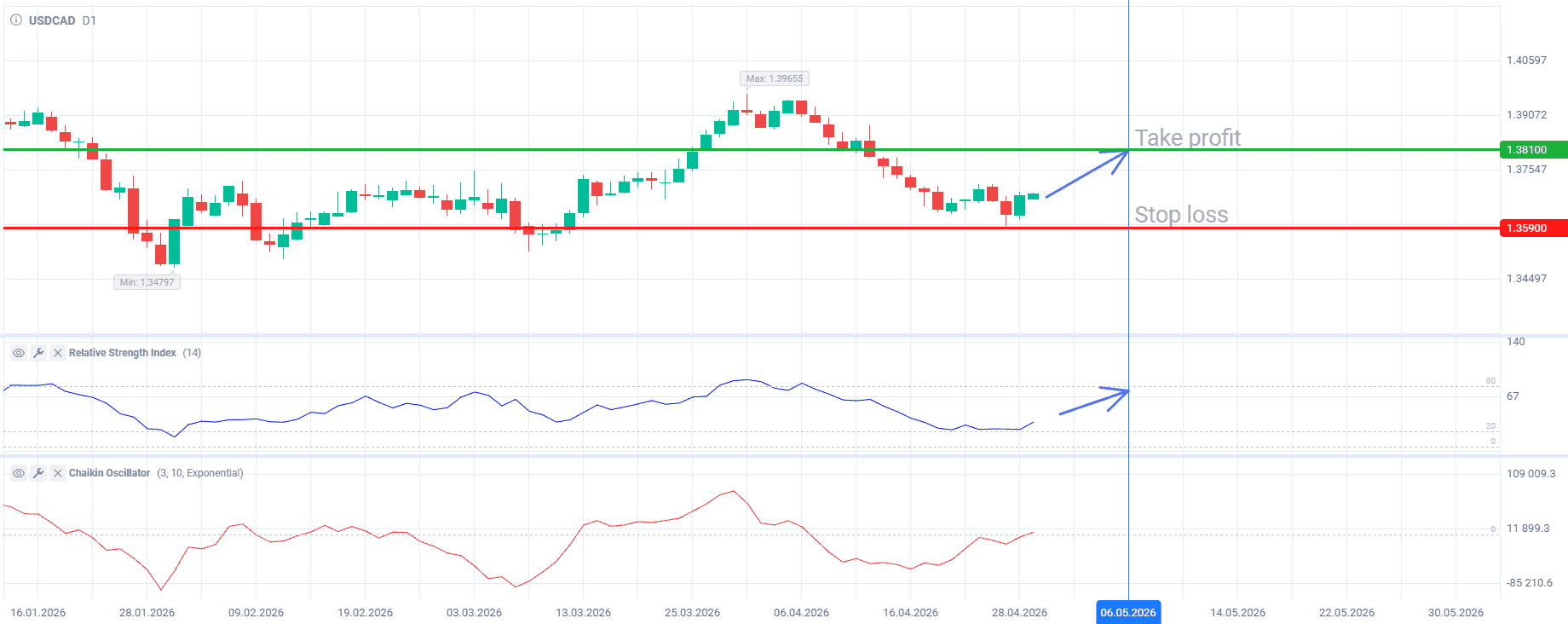
Task: Click the Max: 1.39655 label
Action: (774, 78)
